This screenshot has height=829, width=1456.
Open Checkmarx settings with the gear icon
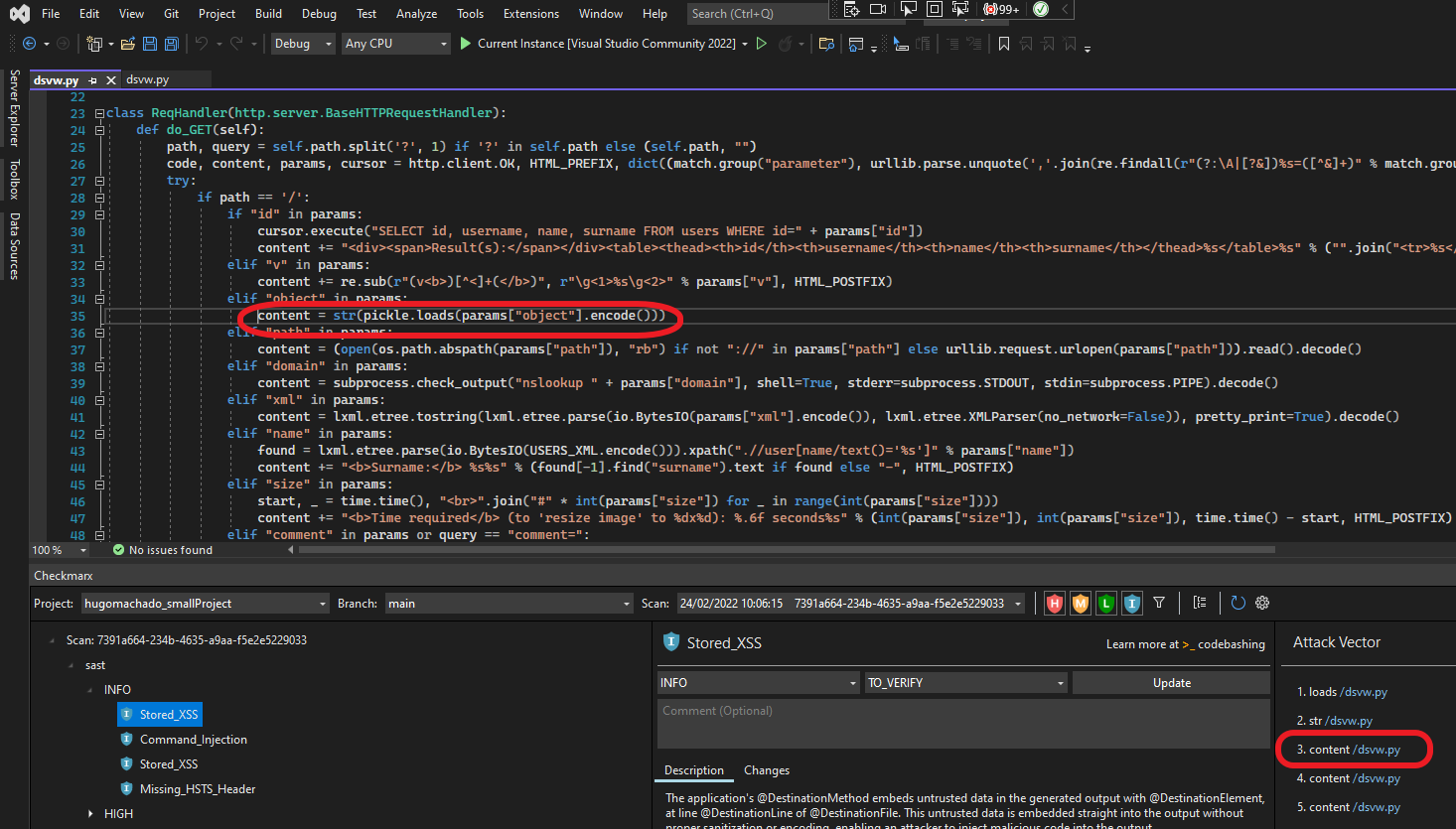click(x=1262, y=603)
